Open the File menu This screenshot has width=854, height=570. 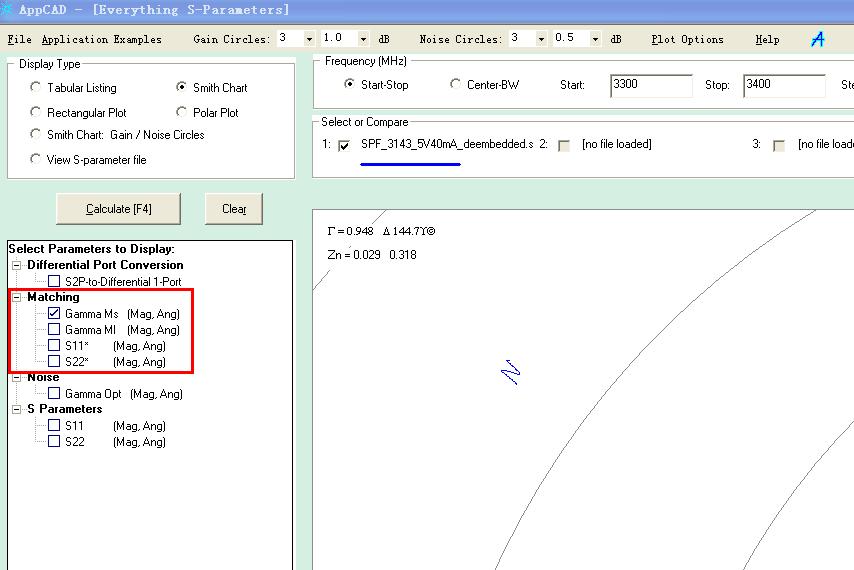[x=20, y=39]
